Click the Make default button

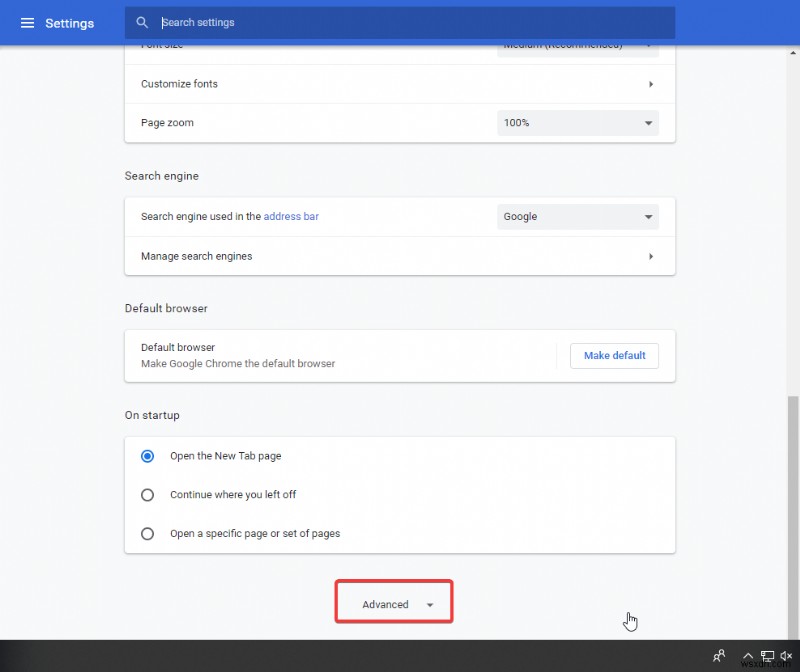pyautogui.click(x=614, y=355)
